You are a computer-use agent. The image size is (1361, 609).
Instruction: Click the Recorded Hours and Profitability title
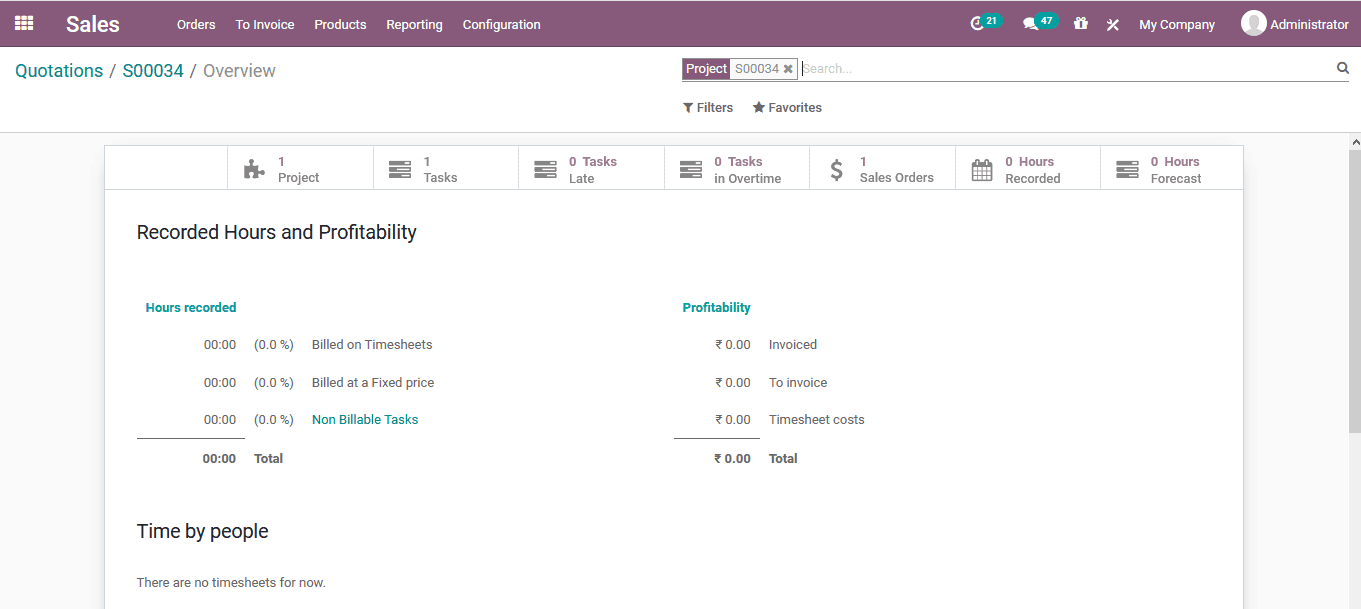click(276, 232)
